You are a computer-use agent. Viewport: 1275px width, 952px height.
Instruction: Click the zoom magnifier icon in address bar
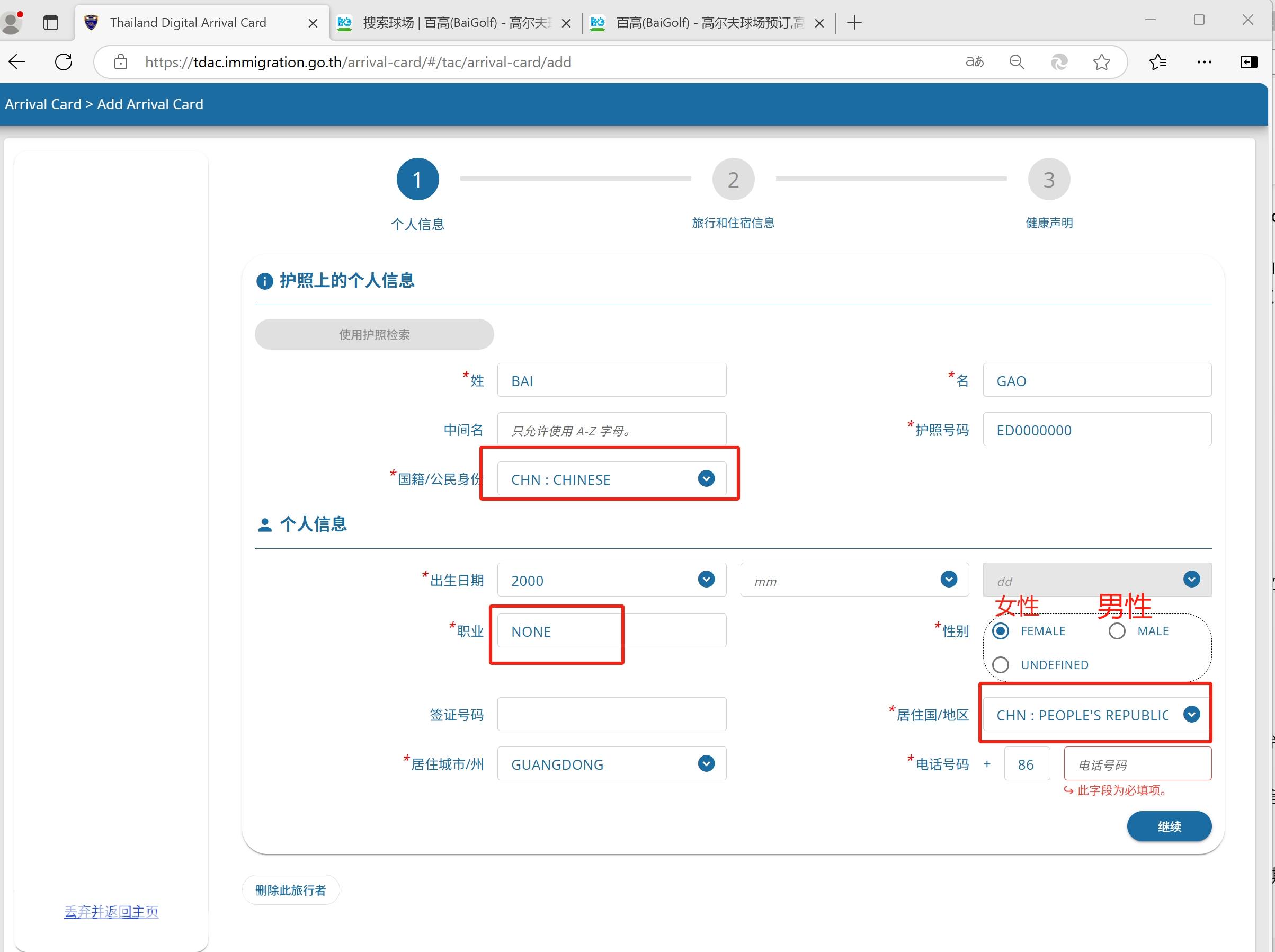pos(1017,61)
